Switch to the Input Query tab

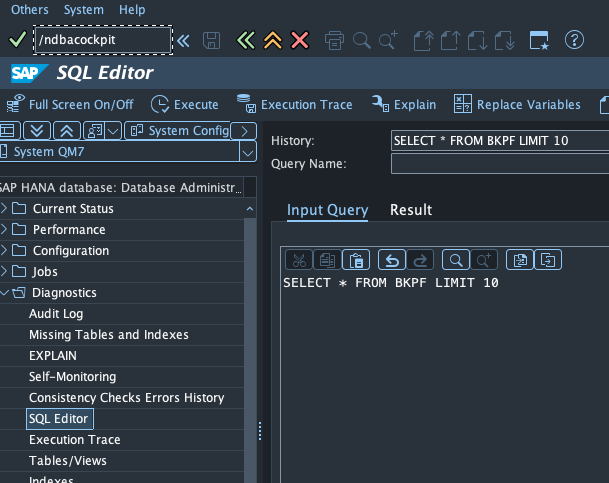coord(327,210)
